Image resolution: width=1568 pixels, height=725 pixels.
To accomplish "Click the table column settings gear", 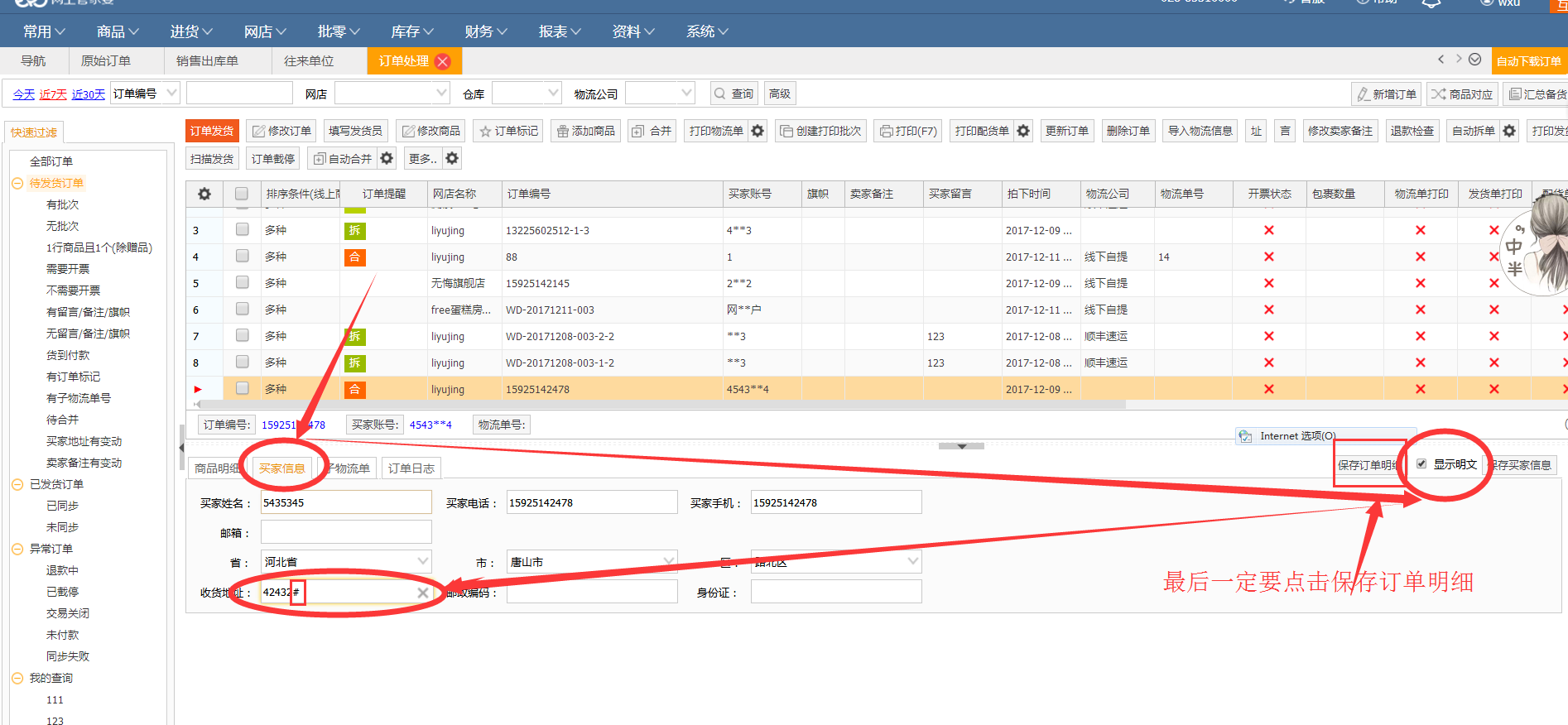I will pos(204,194).
